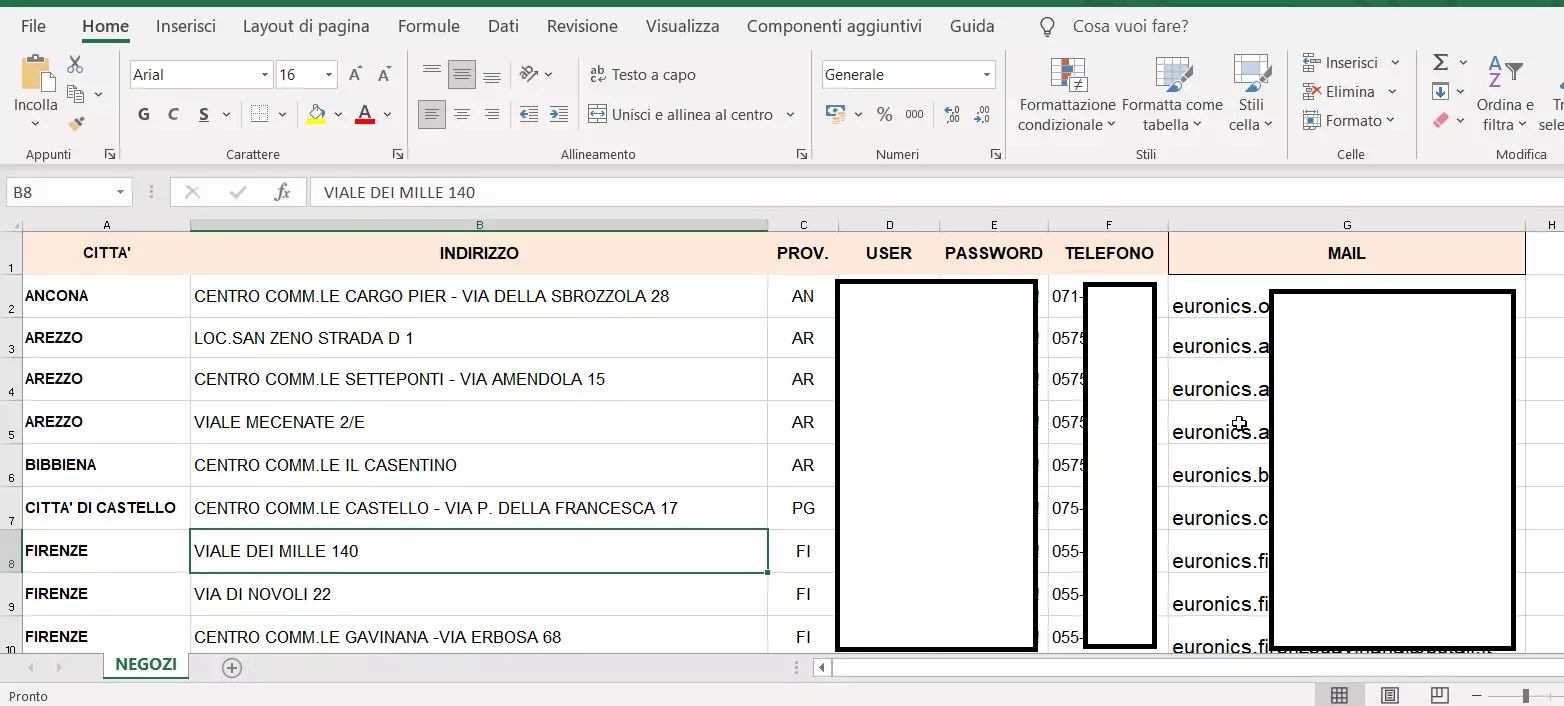Toggle italic with the C button
Image resolution: width=1564 pixels, height=706 pixels.
tap(172, 114)
